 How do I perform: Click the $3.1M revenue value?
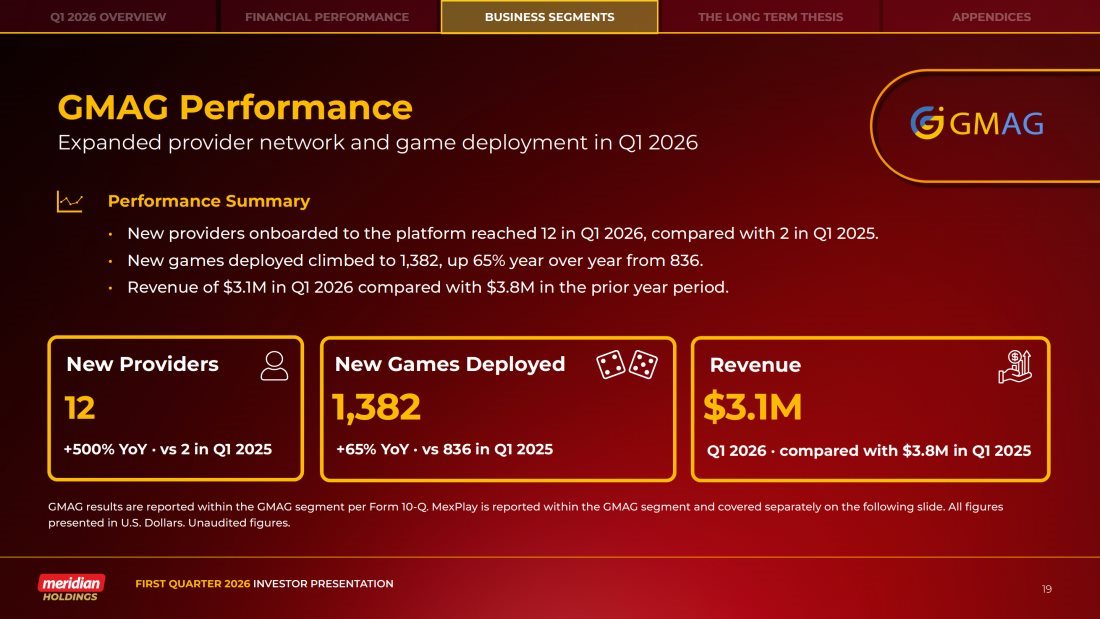click(x=752, y=408)
